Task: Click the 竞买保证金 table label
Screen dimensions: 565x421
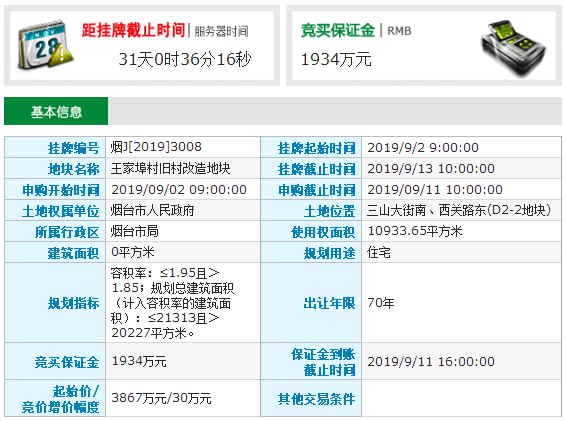Action: (67, 362)
